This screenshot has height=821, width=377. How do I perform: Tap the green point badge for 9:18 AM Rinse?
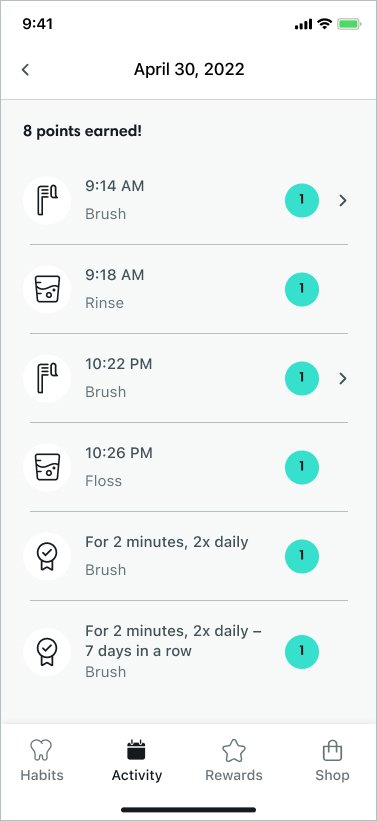[302, 289]
